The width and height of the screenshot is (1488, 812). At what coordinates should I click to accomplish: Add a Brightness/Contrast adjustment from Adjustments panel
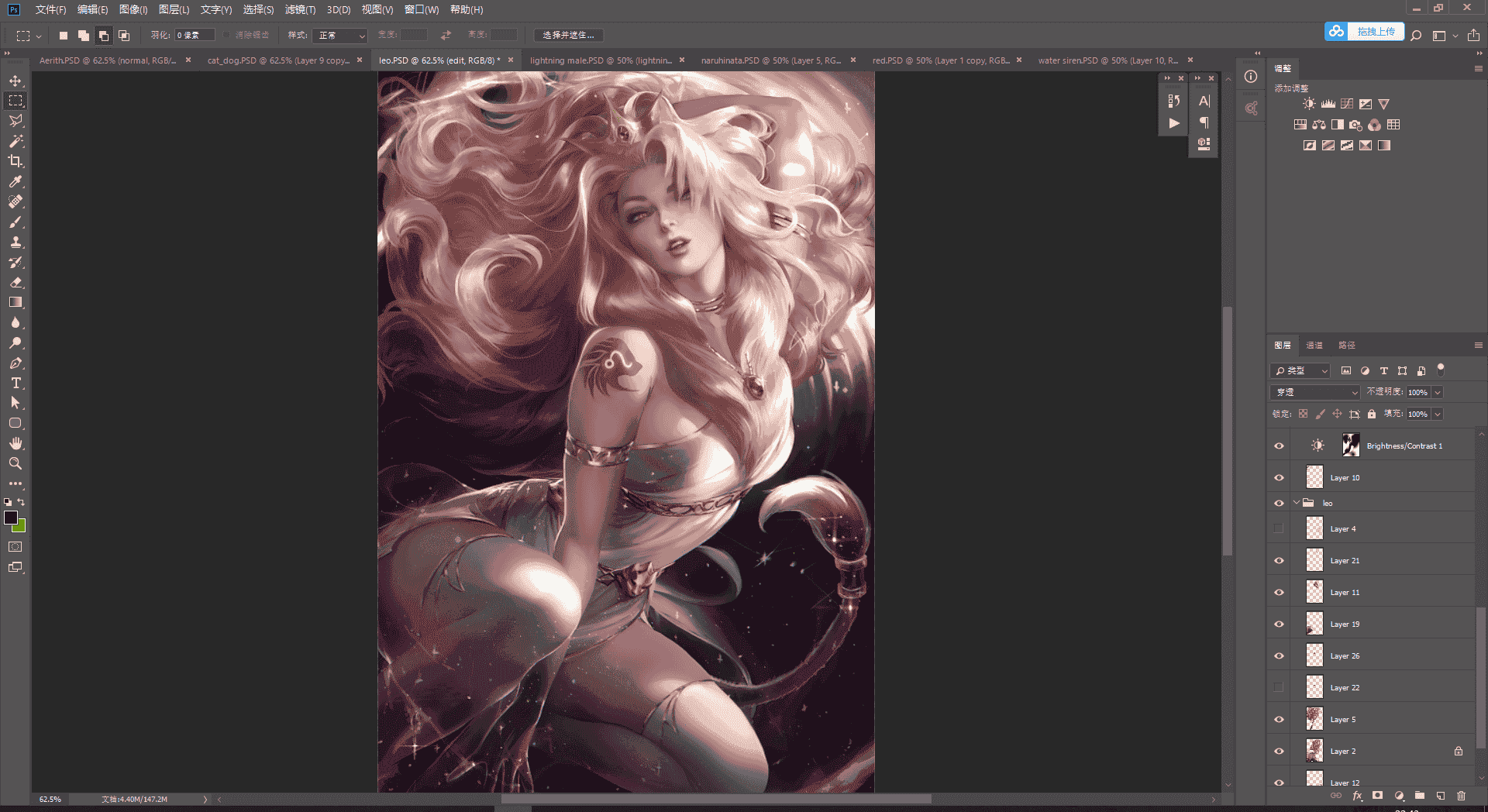pyautogui.click(x=1309, y=104)
